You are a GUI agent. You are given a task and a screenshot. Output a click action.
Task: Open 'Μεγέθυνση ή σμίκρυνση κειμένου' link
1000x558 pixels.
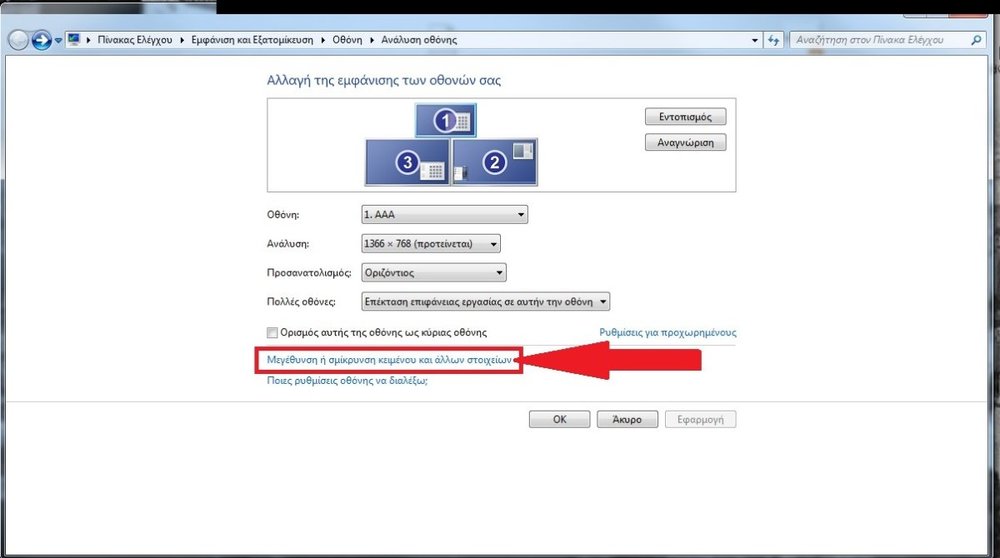pos(389,358)
